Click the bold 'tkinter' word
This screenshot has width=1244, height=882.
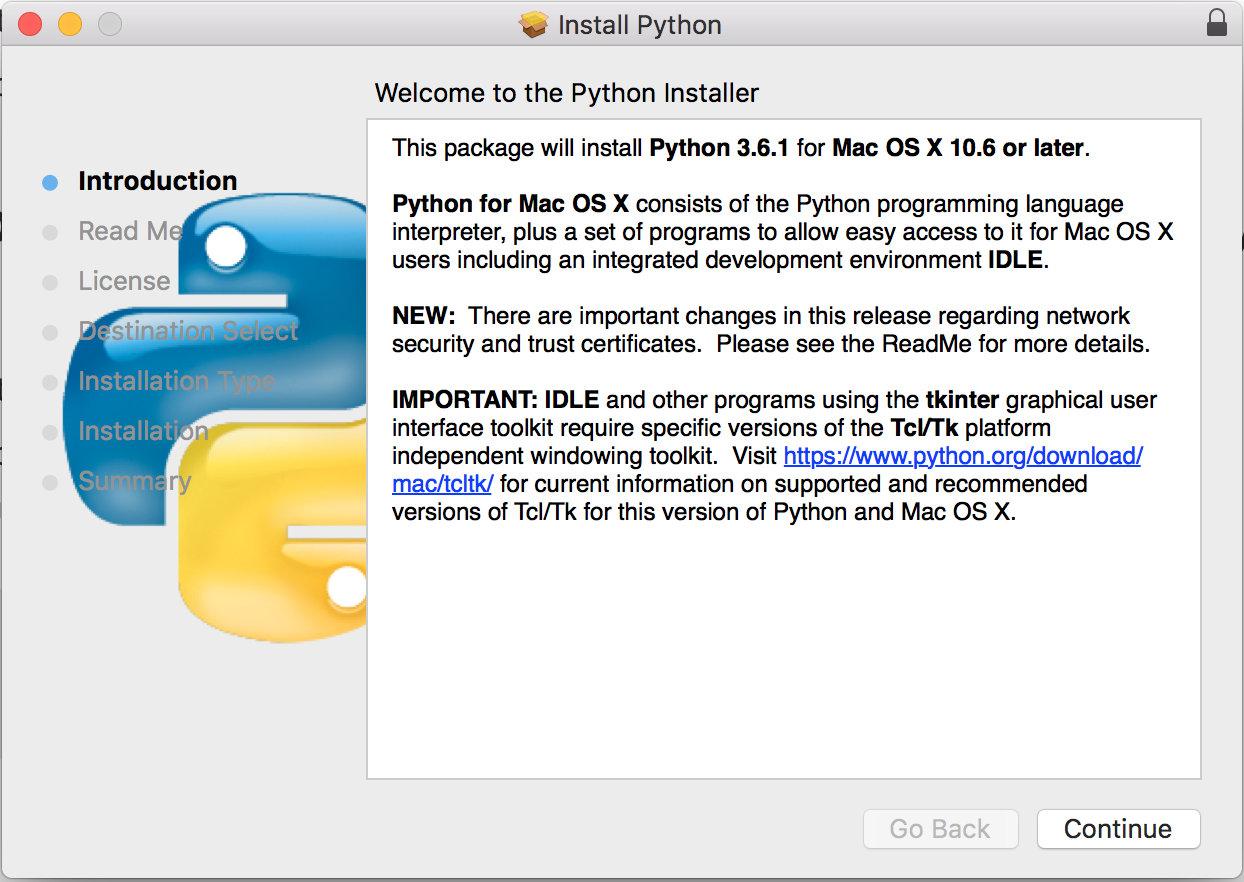pos(962,400)
